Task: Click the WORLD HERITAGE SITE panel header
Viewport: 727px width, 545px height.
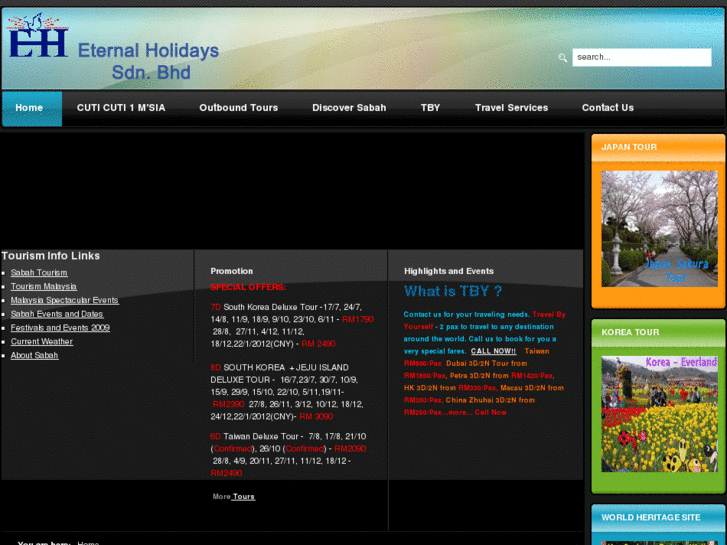Action: (658, 518)
